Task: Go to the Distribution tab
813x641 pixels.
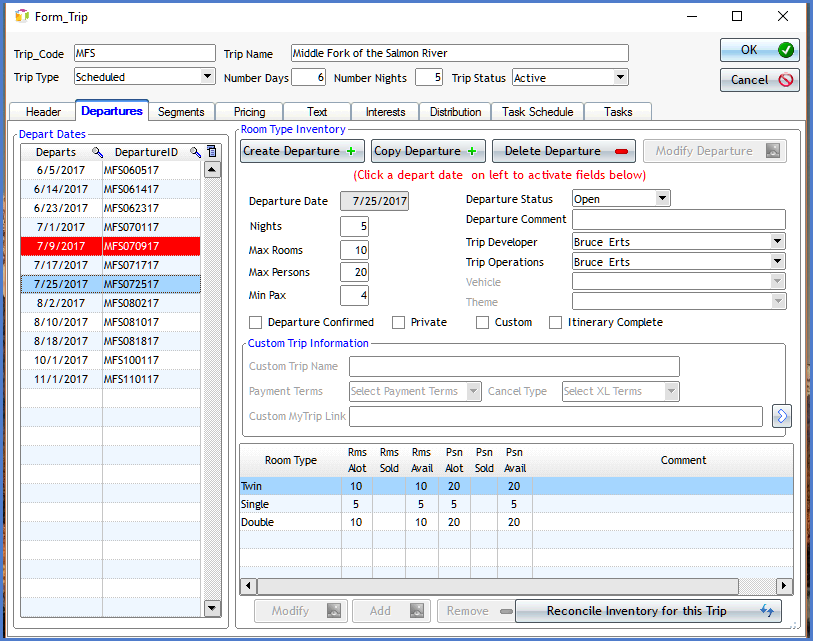Action: click(455, 112)
